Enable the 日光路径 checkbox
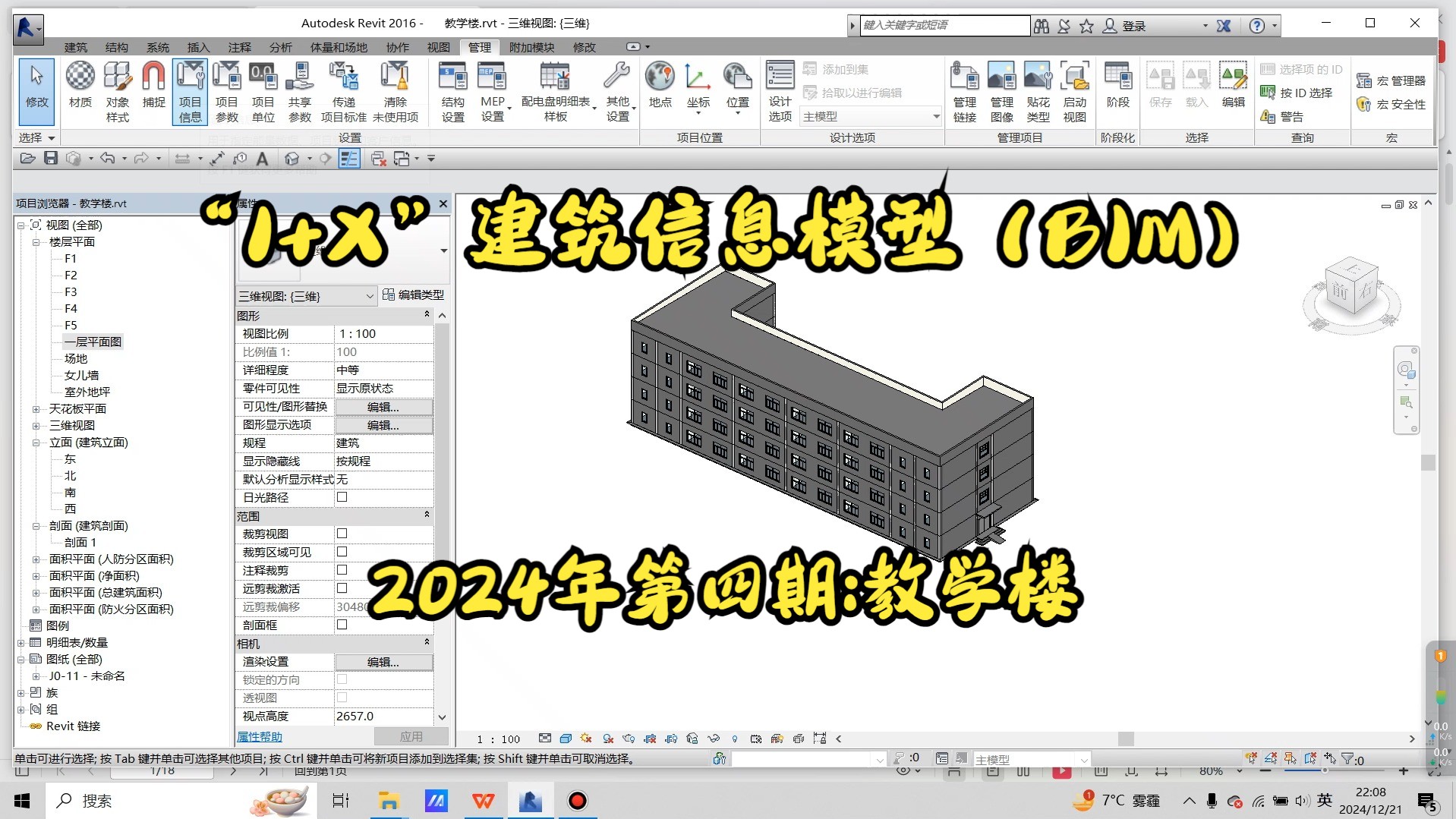The width and height of the screenshot is (1456, 819). tap(342, 497)
